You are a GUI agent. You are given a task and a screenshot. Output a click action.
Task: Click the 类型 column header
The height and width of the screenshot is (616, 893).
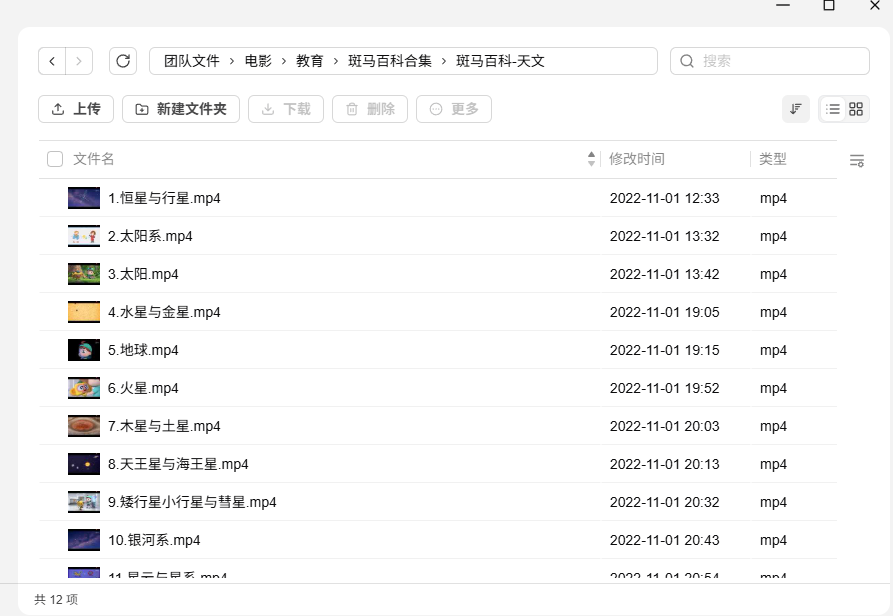click(x=773, y=159)
